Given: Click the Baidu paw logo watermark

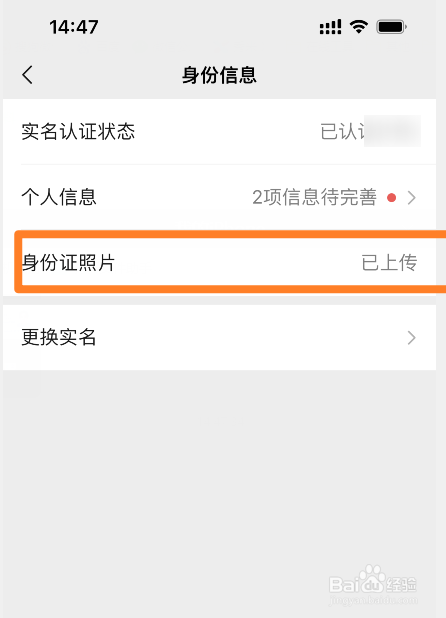Looking at the screenshot, I should [x=371, y=577].
